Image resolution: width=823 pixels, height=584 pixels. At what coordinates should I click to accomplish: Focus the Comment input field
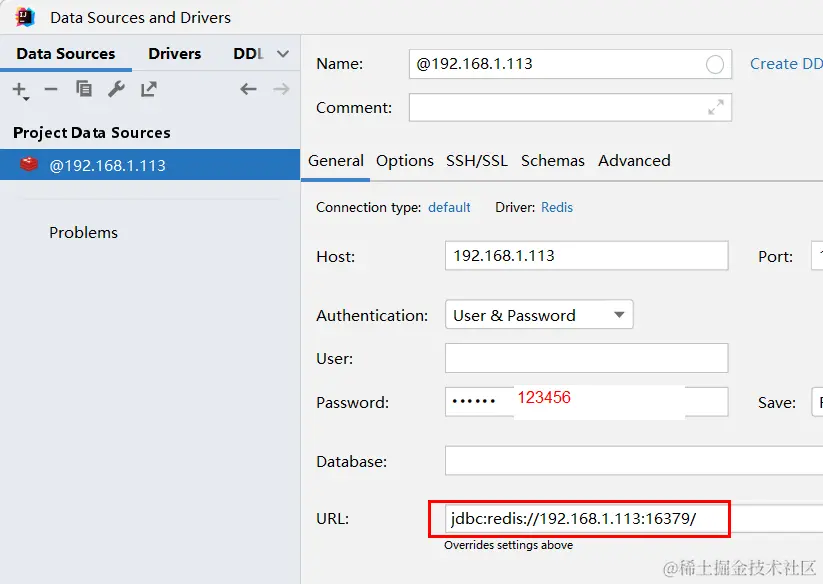coord(570,107)
